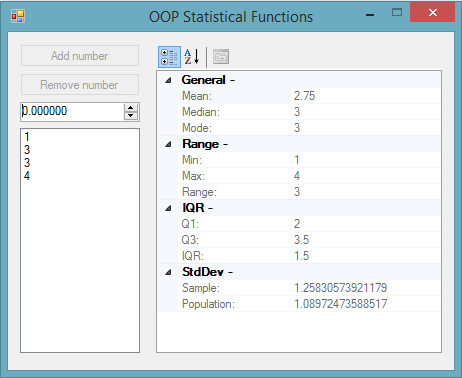
Task: Select the IQR: property label
Action: 193,256
